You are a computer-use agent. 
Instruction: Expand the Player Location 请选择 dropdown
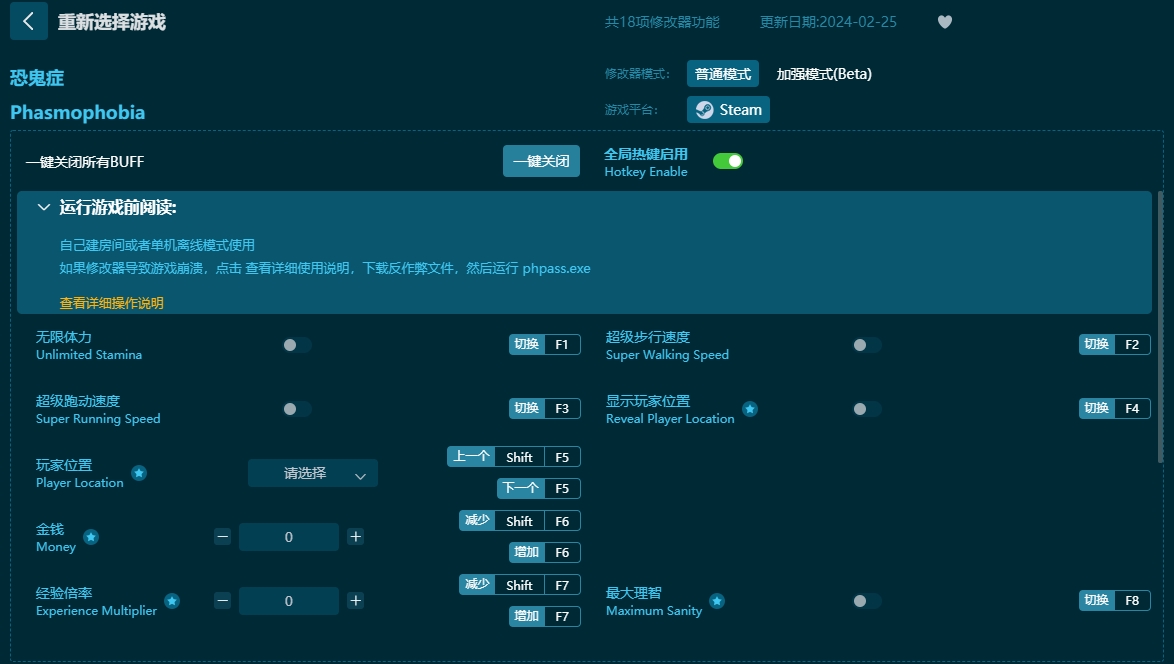click(312, 472)
